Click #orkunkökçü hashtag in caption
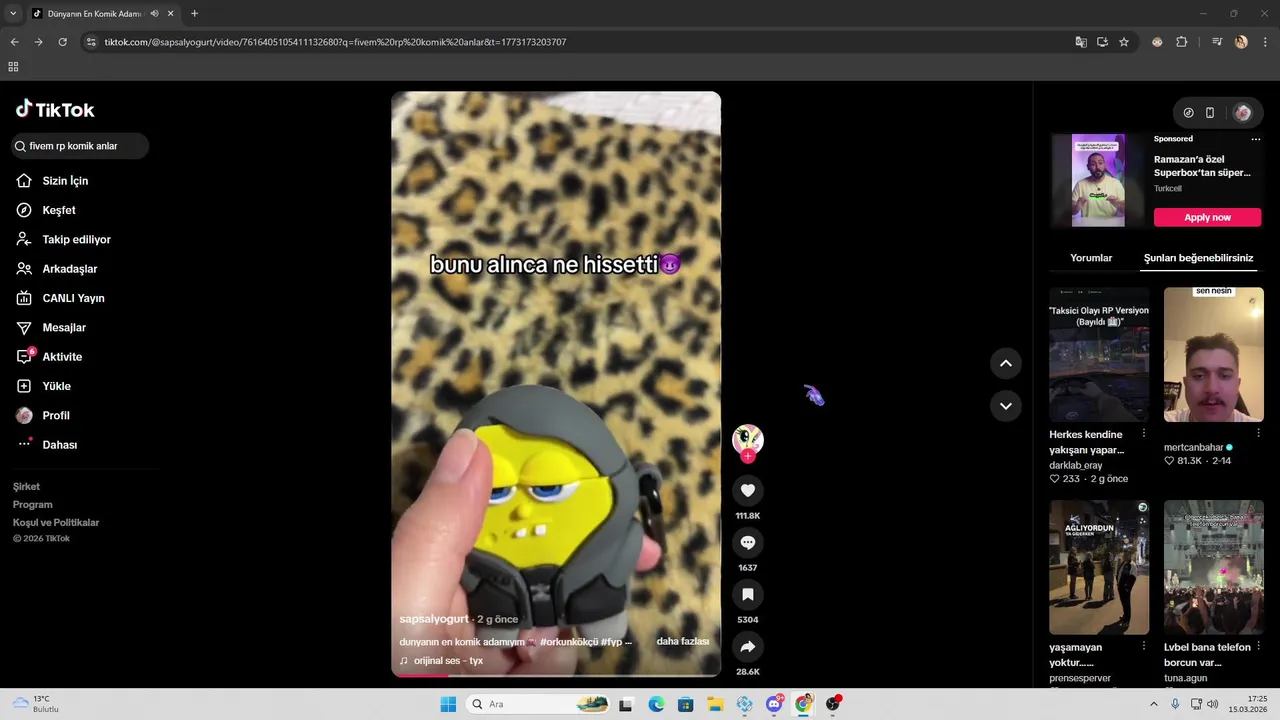 coord(568,642)
